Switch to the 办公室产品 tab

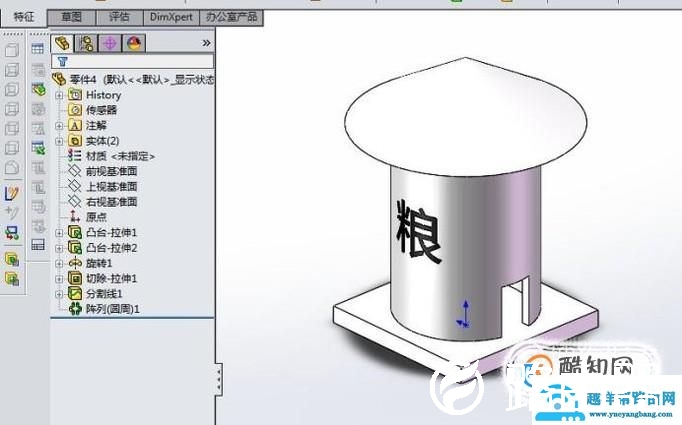pyautogui.click(x=231, y=17)
